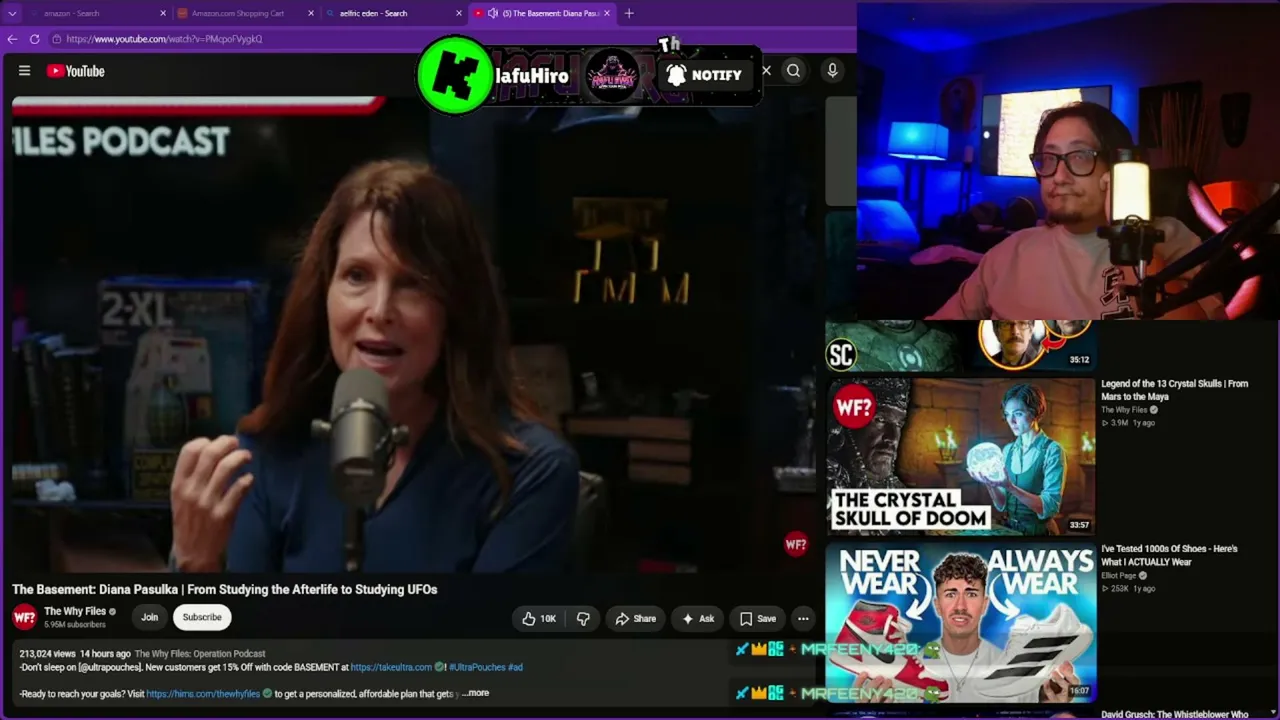Open The Why Files channel name
Image resolution: width=1280 pixels, height=720 pixels.
[x=75, y=611]
